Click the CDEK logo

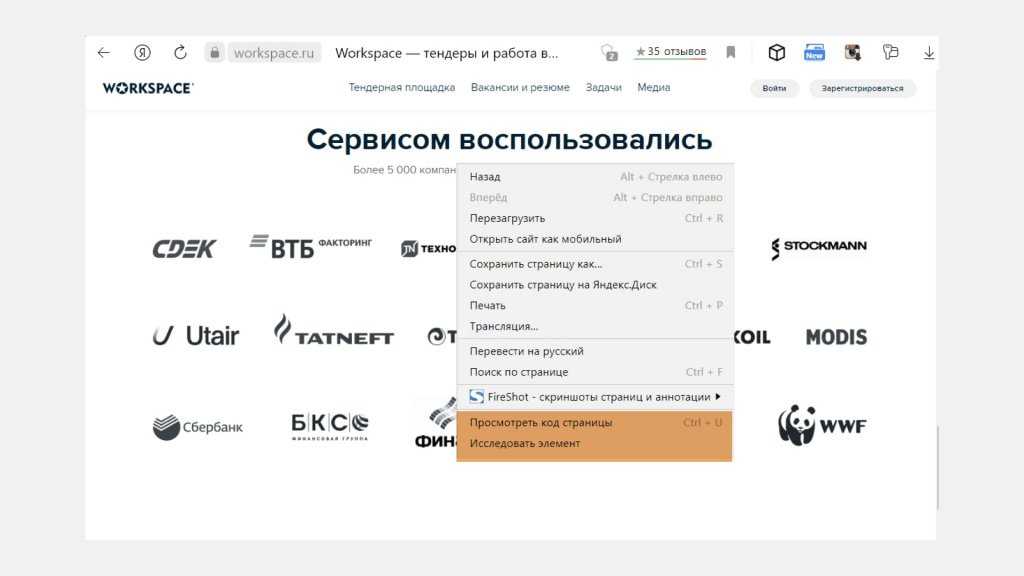pos(184,249)
